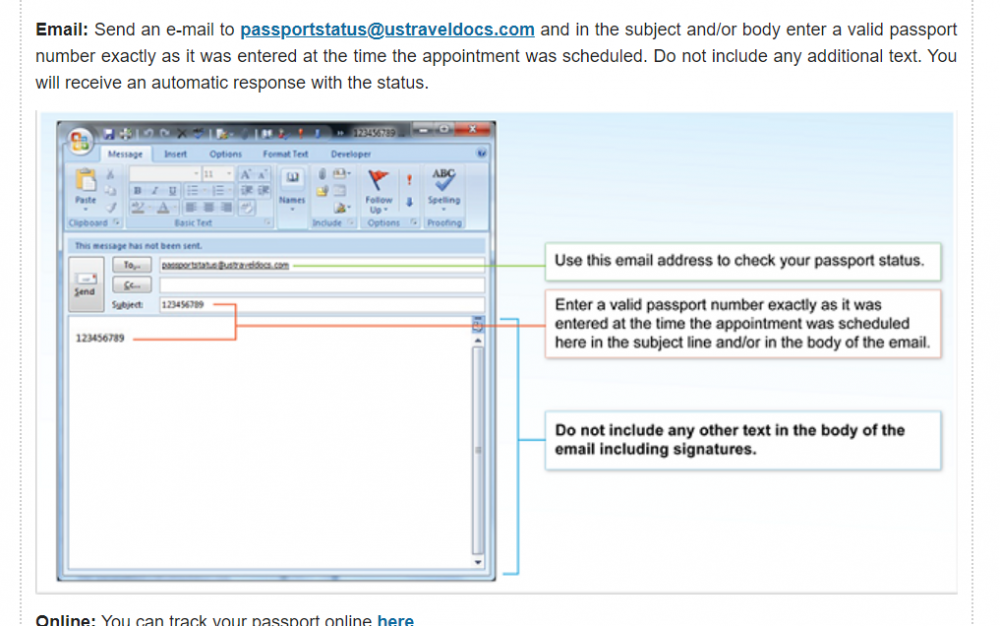The image size is (1000, 626).
Task: Toggle right paragraph alignment
Action: click(226, 207)
